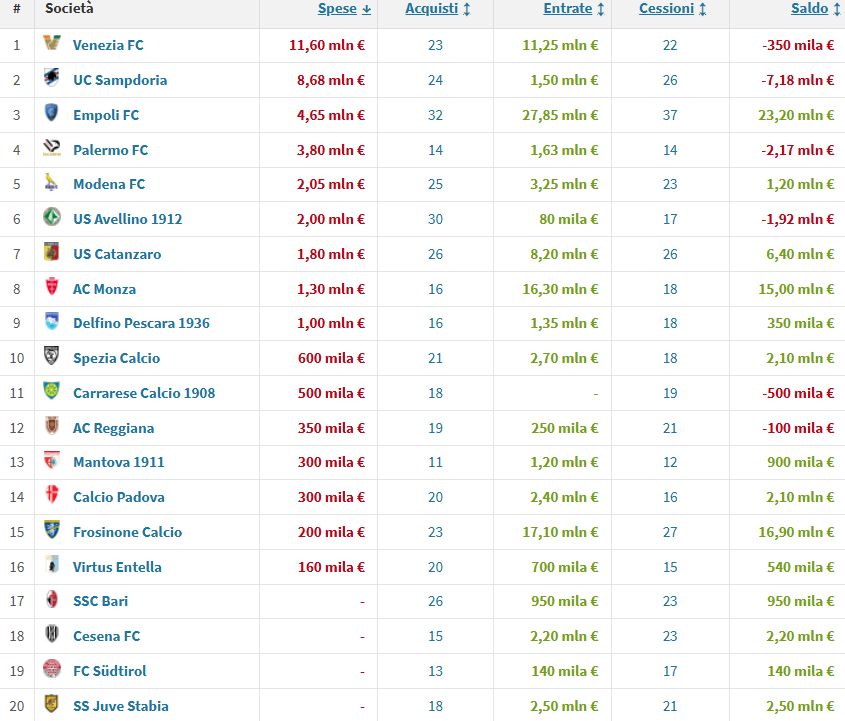
Task: Open the Cesena FC club page
Action: (x=107, y=636)
